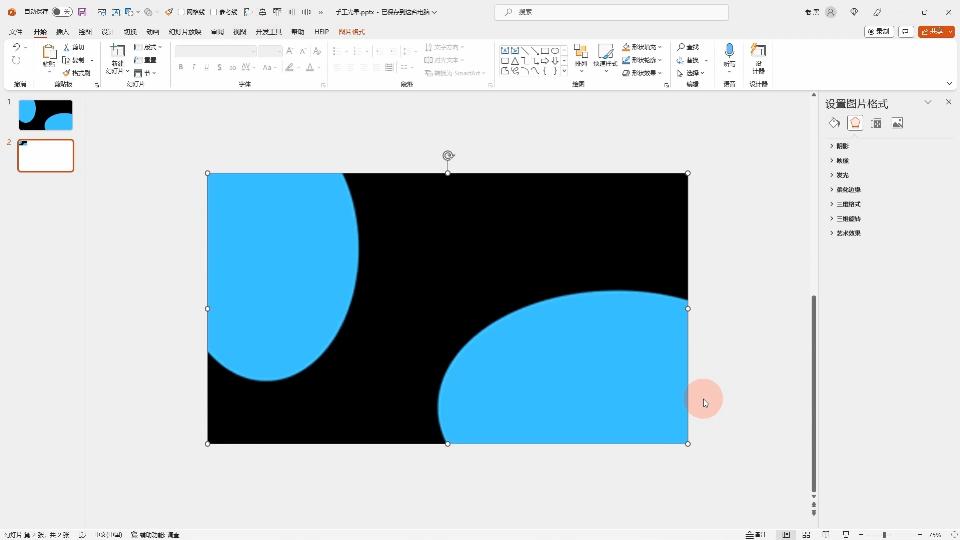Select slide 1 thumbnail in the panel
This screenshot has height=540, width=960.
[x=46, y=115]
